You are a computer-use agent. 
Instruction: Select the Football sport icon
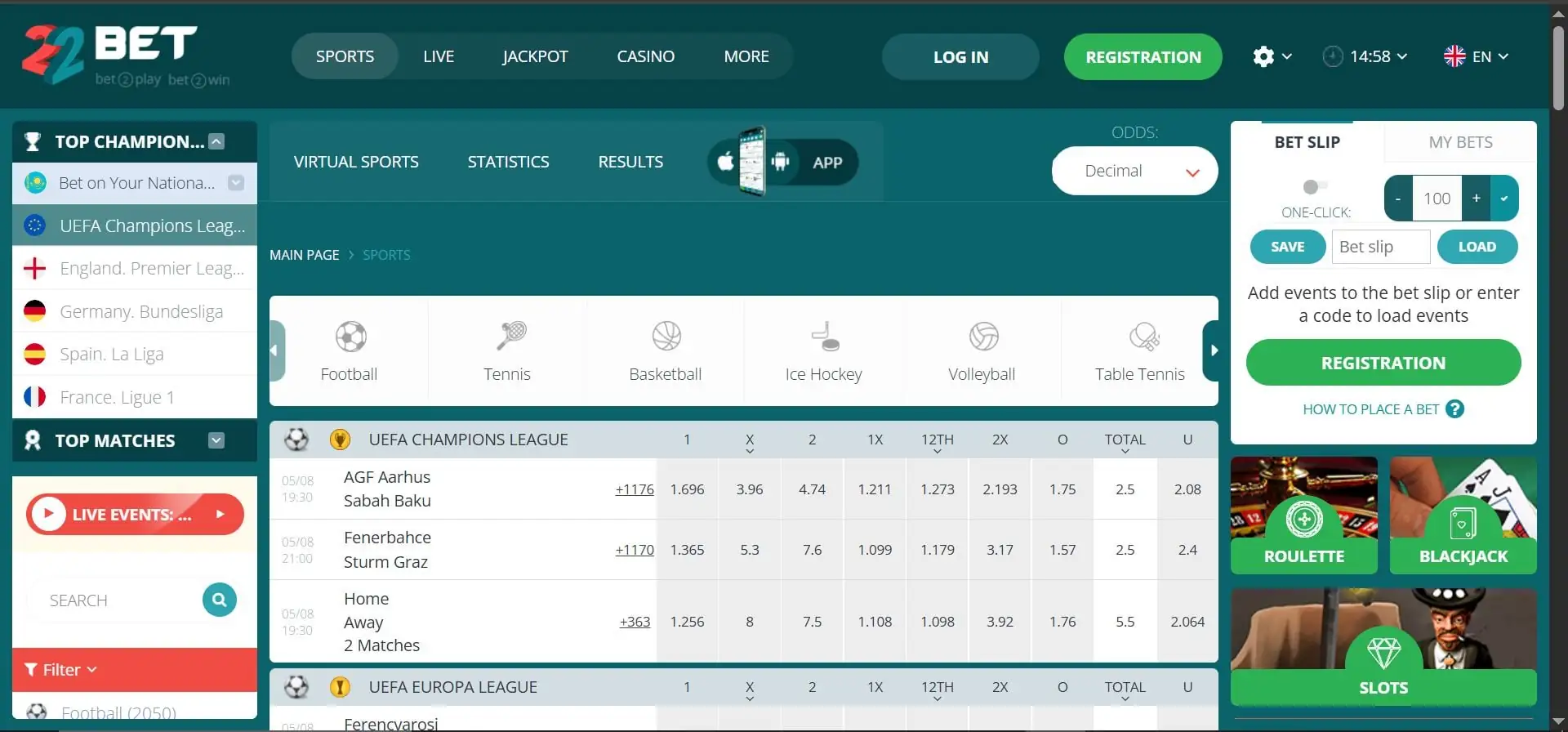[x=350, y=337]
